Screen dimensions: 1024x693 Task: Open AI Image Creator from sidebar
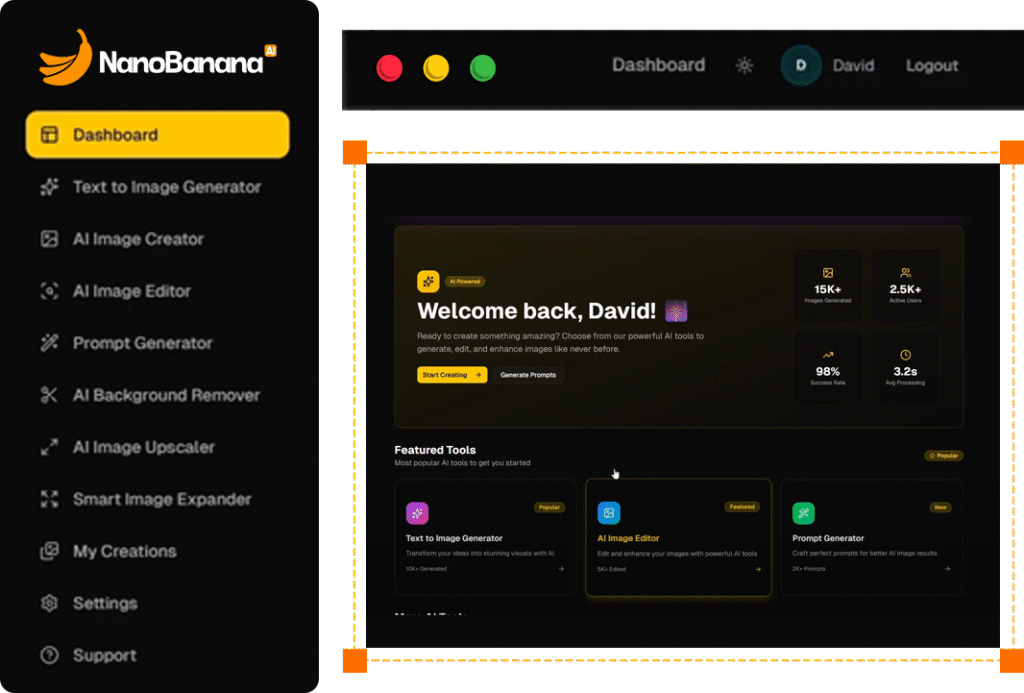138,239
